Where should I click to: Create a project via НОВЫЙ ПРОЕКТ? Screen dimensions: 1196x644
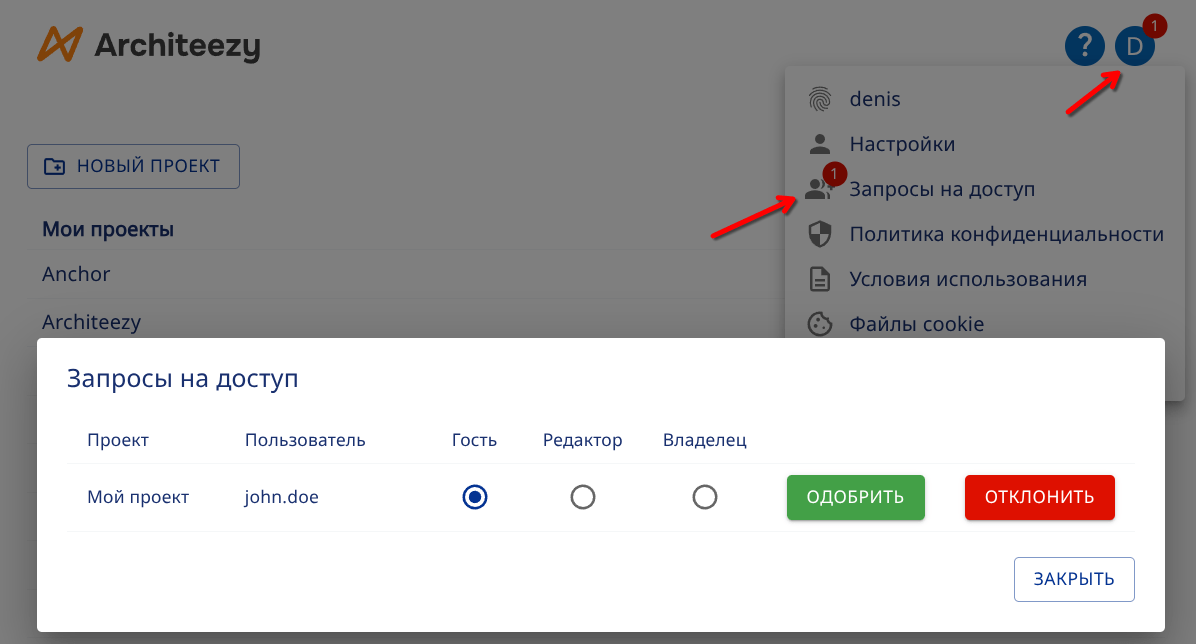click(133, 166)
